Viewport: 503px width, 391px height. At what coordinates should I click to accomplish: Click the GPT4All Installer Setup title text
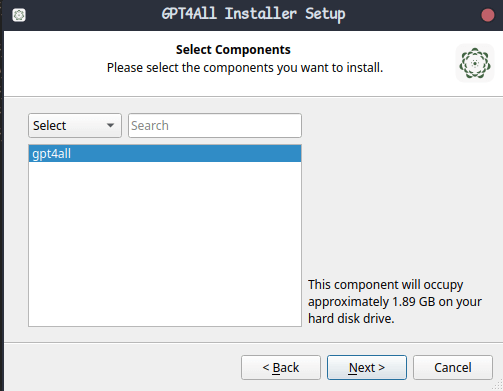coord(253,14)
